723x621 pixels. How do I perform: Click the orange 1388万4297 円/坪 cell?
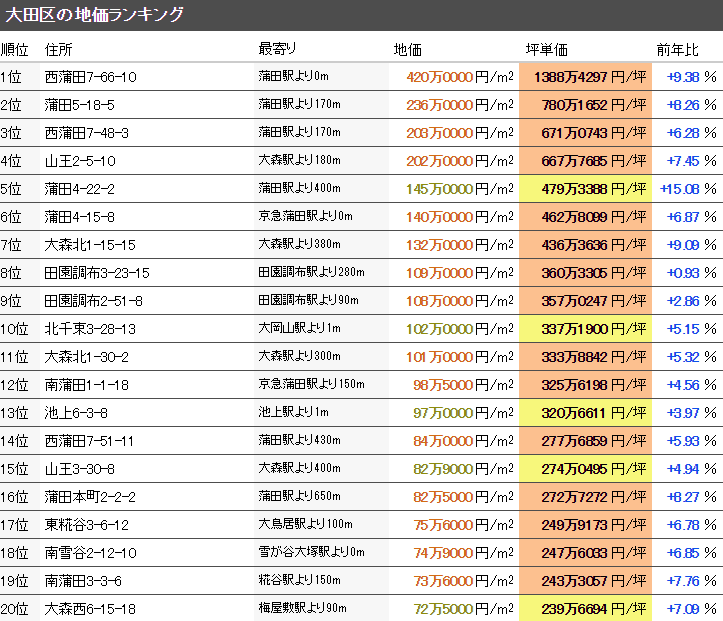585,77
